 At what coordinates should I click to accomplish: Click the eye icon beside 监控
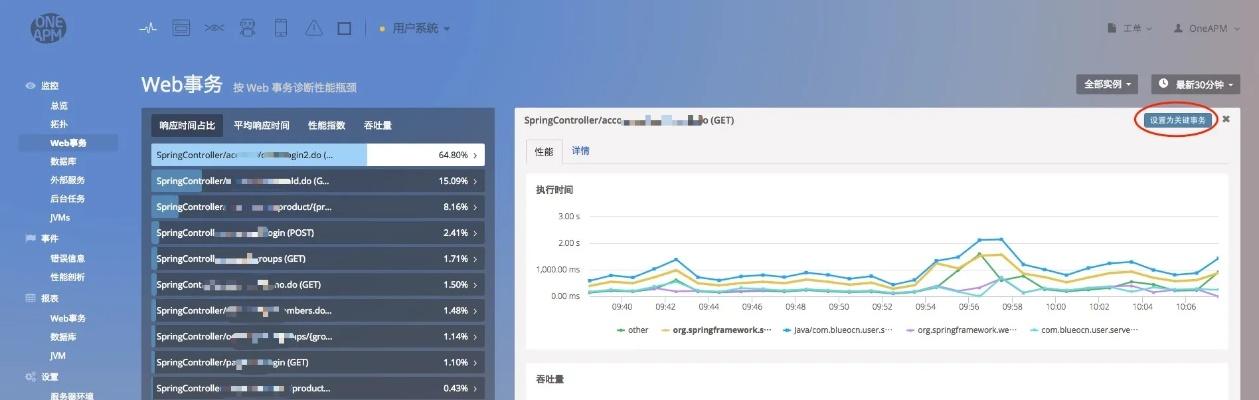point(30,86)
